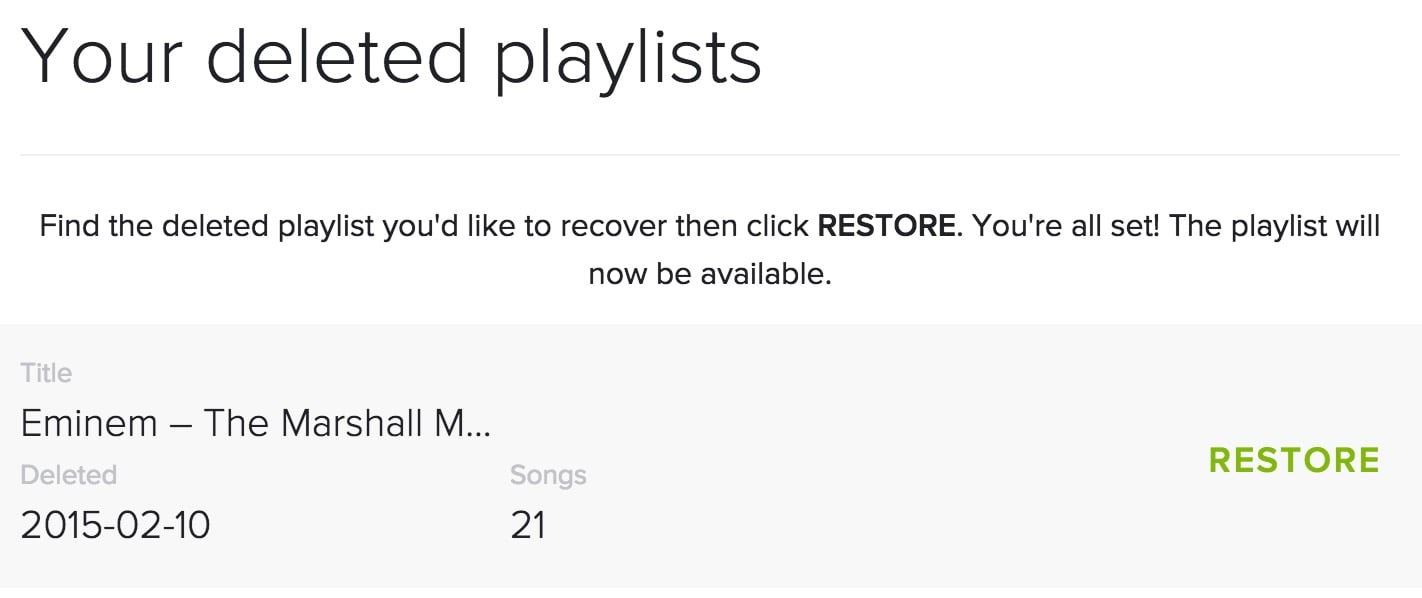This screenshot has height=598, width=1422.
Task: Select the gray playlist row
Action: point(700,450)
